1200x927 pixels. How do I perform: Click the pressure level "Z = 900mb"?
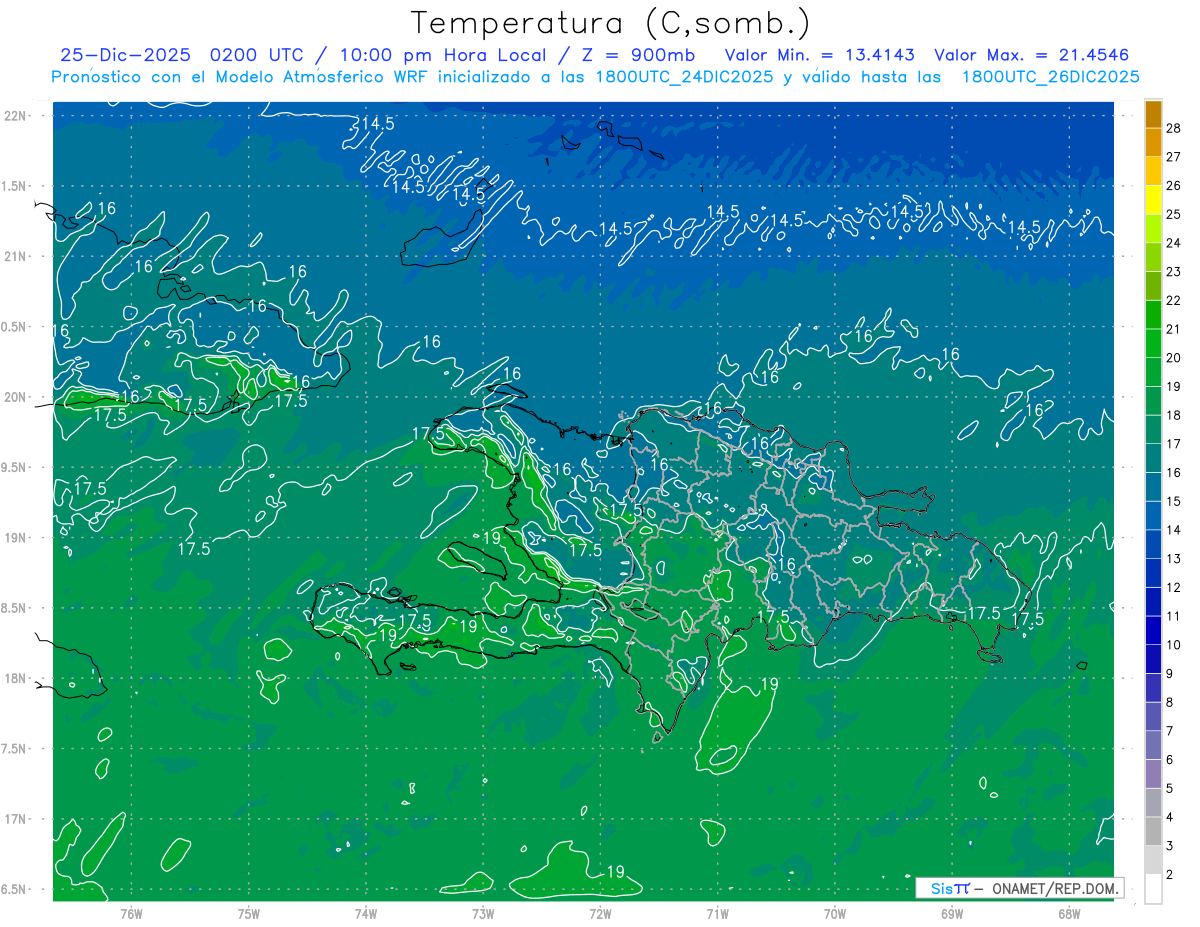tap(638, 55)
